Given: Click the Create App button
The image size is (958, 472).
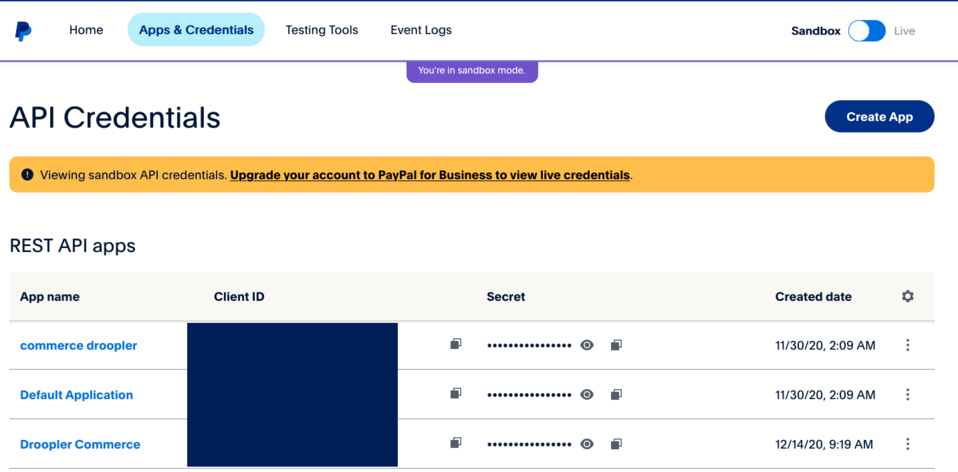Looking at the screenshot, I should pos(879,117).
